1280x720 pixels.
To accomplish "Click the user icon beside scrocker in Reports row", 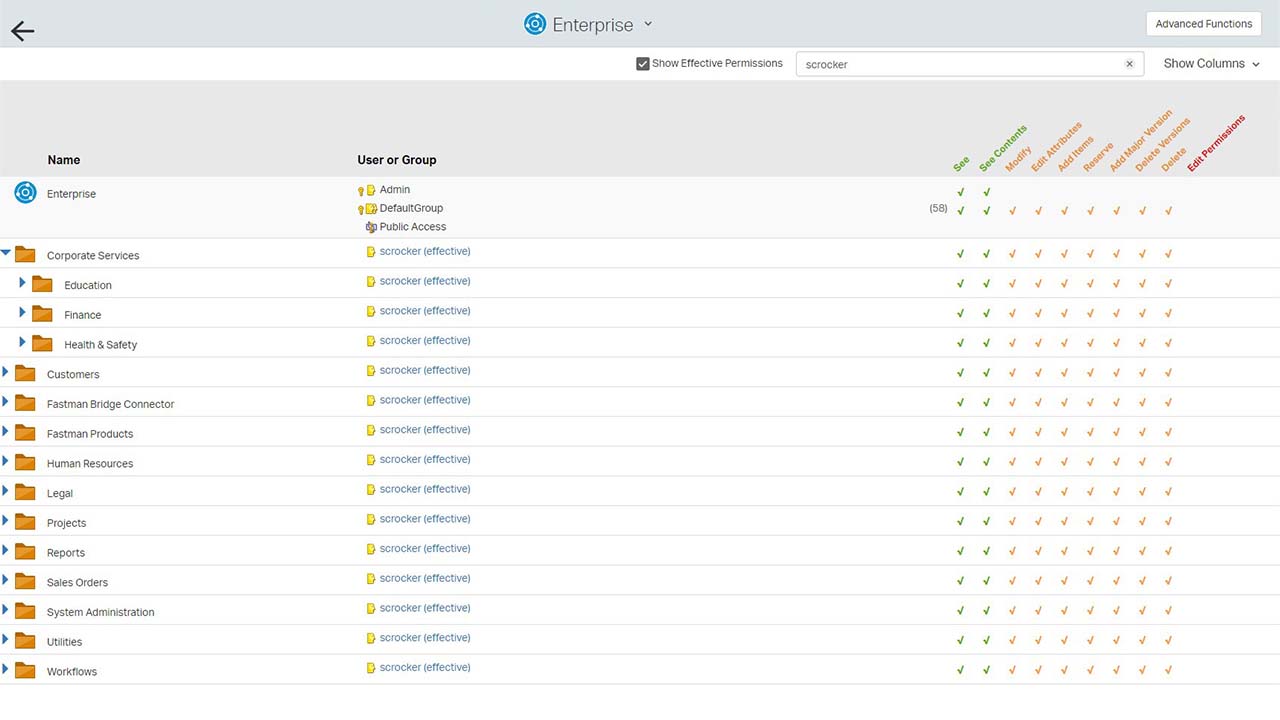I will (x=371, y=549).
